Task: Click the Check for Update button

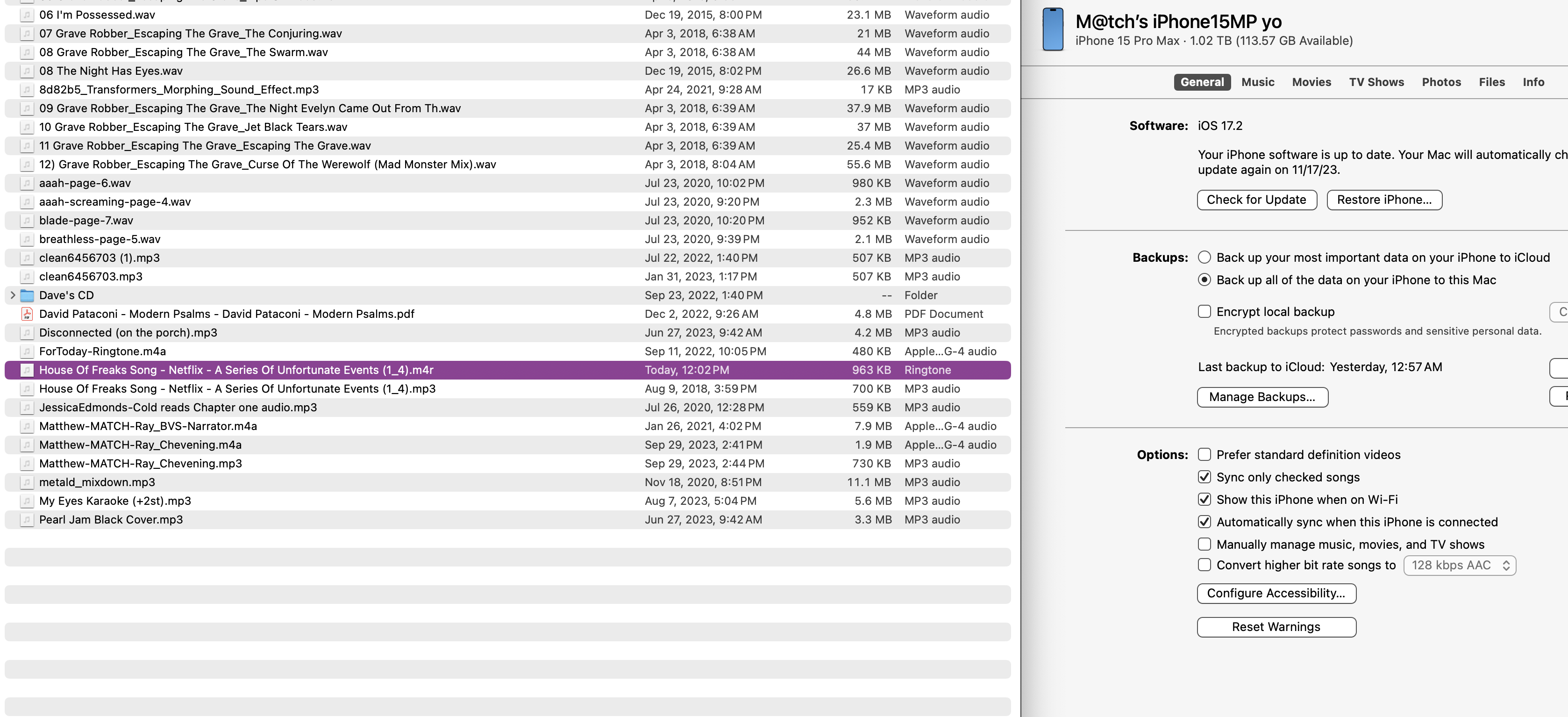Action: tap(1256, 200)
